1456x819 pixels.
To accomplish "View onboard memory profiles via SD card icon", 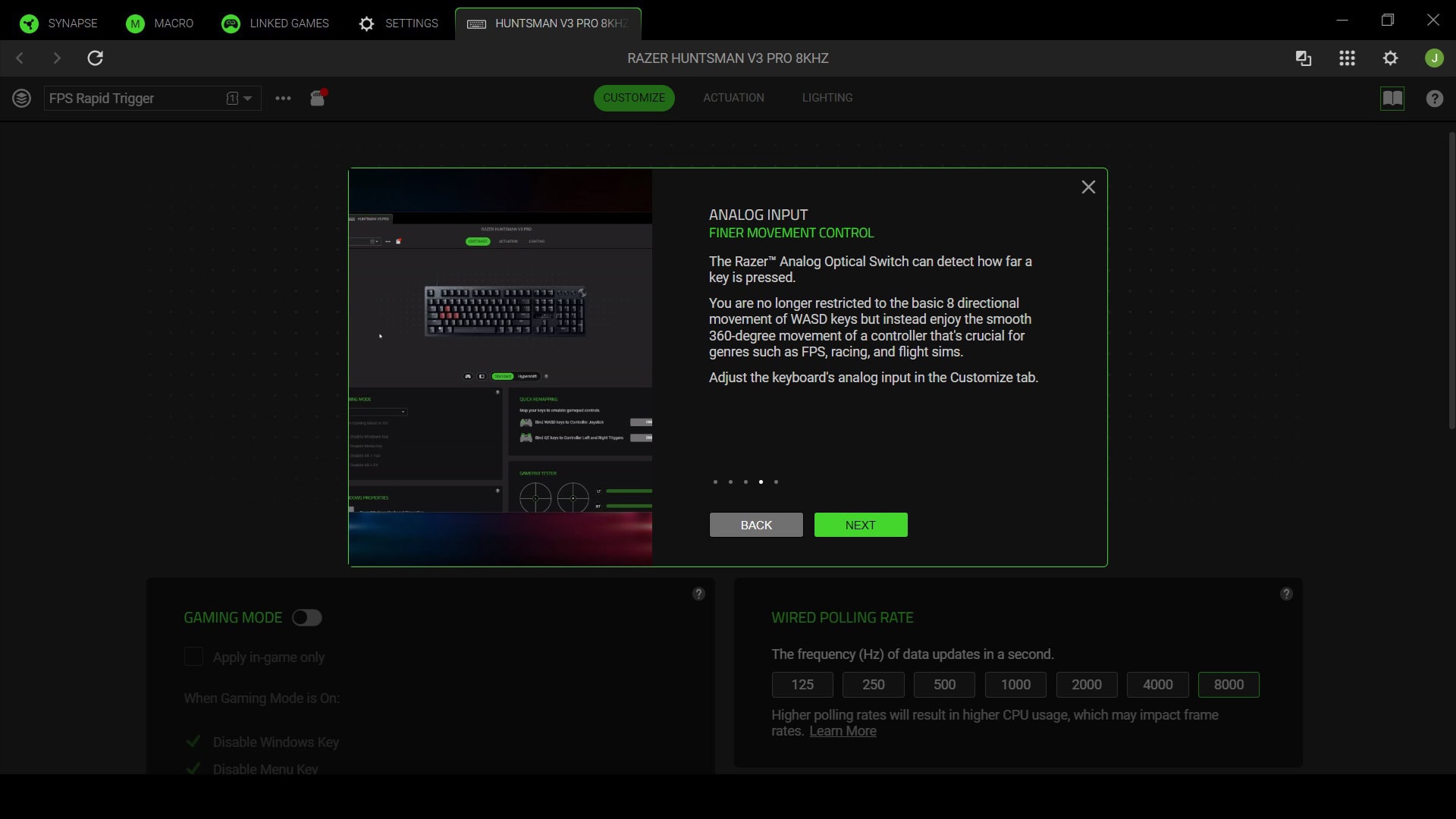I will [318, 98].
